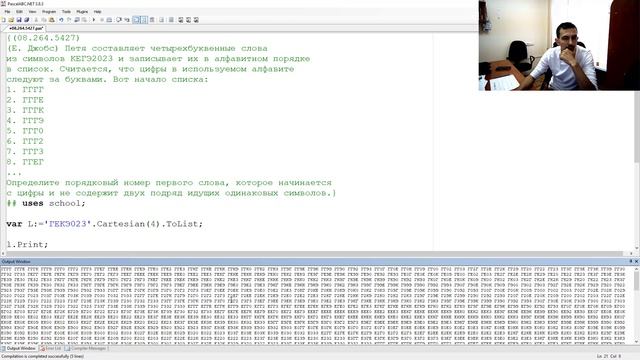Click the Paste toolbar icon
The width and height of the screenshot is (640, 360).
tap(51, 20)
